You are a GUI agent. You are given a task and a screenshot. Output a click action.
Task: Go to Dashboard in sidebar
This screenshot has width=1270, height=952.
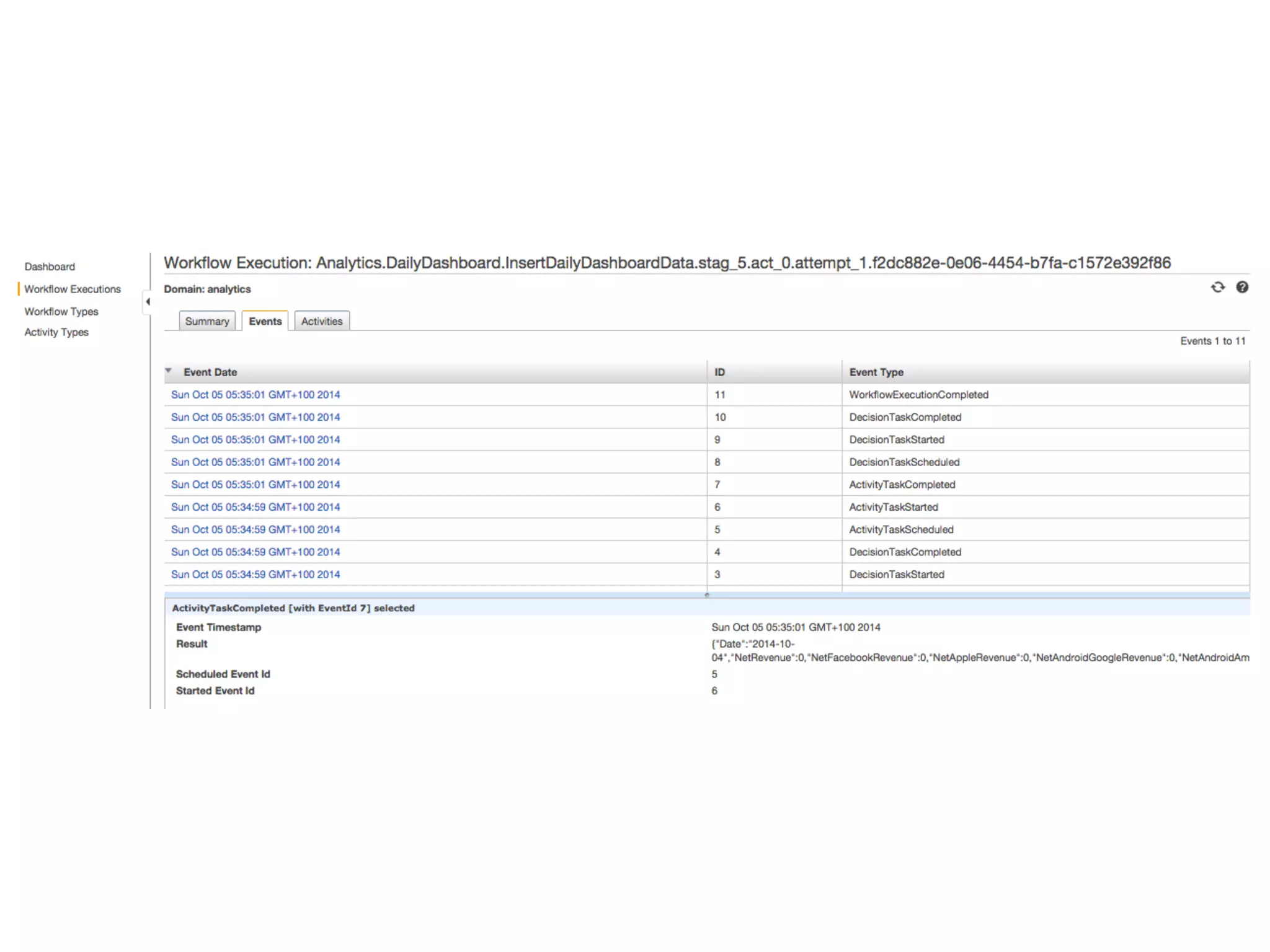click(x=50, y=267)
